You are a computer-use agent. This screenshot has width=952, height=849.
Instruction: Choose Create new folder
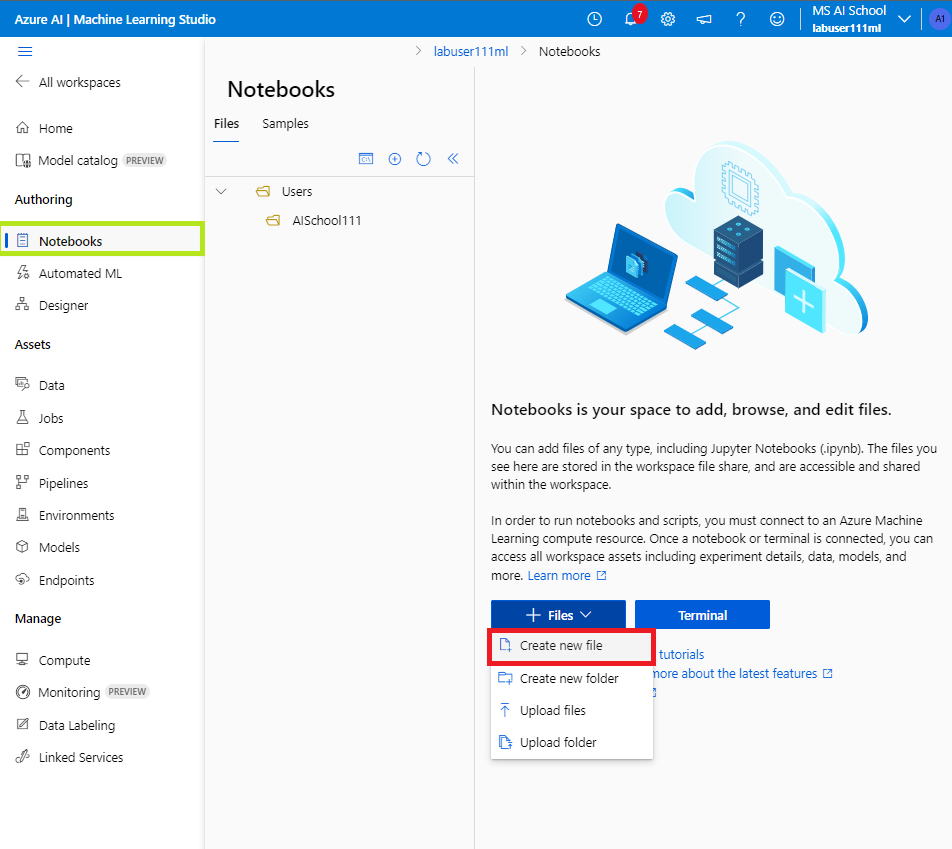click(571, 678)
